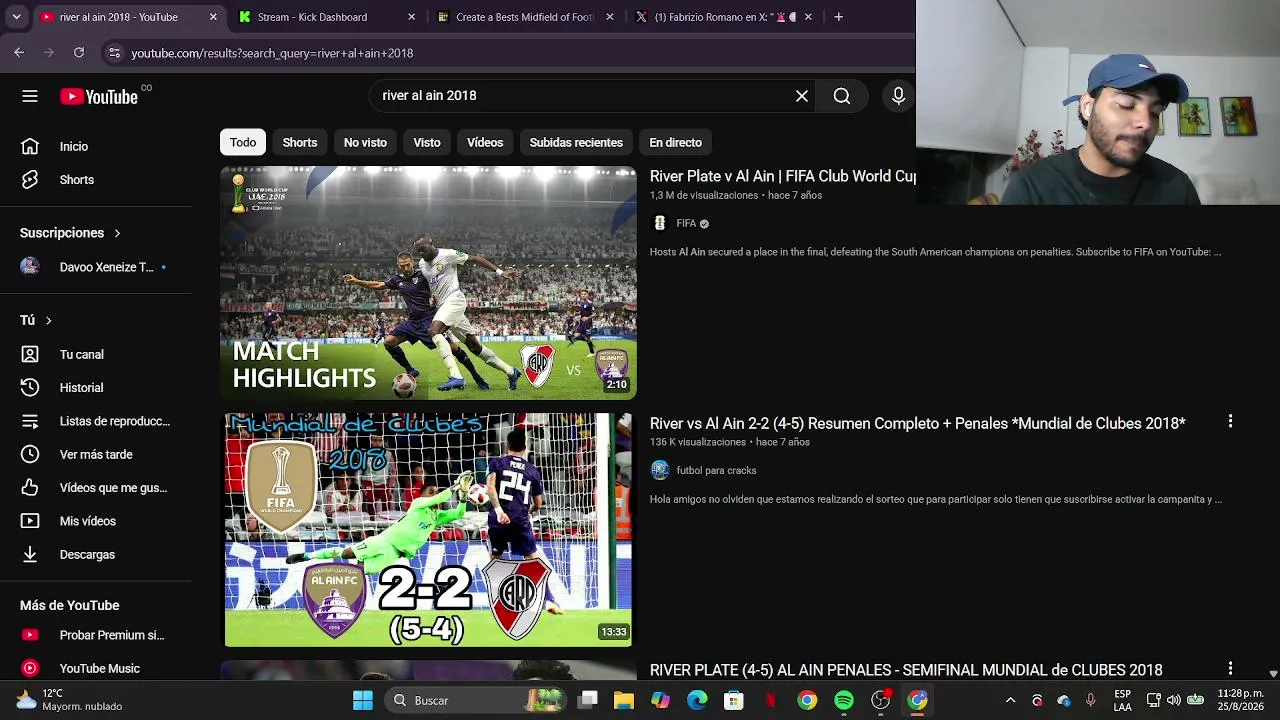Open Microsoft Store from the taskbar
This screenshot has width=1280, height=720.
coord(734,700)
